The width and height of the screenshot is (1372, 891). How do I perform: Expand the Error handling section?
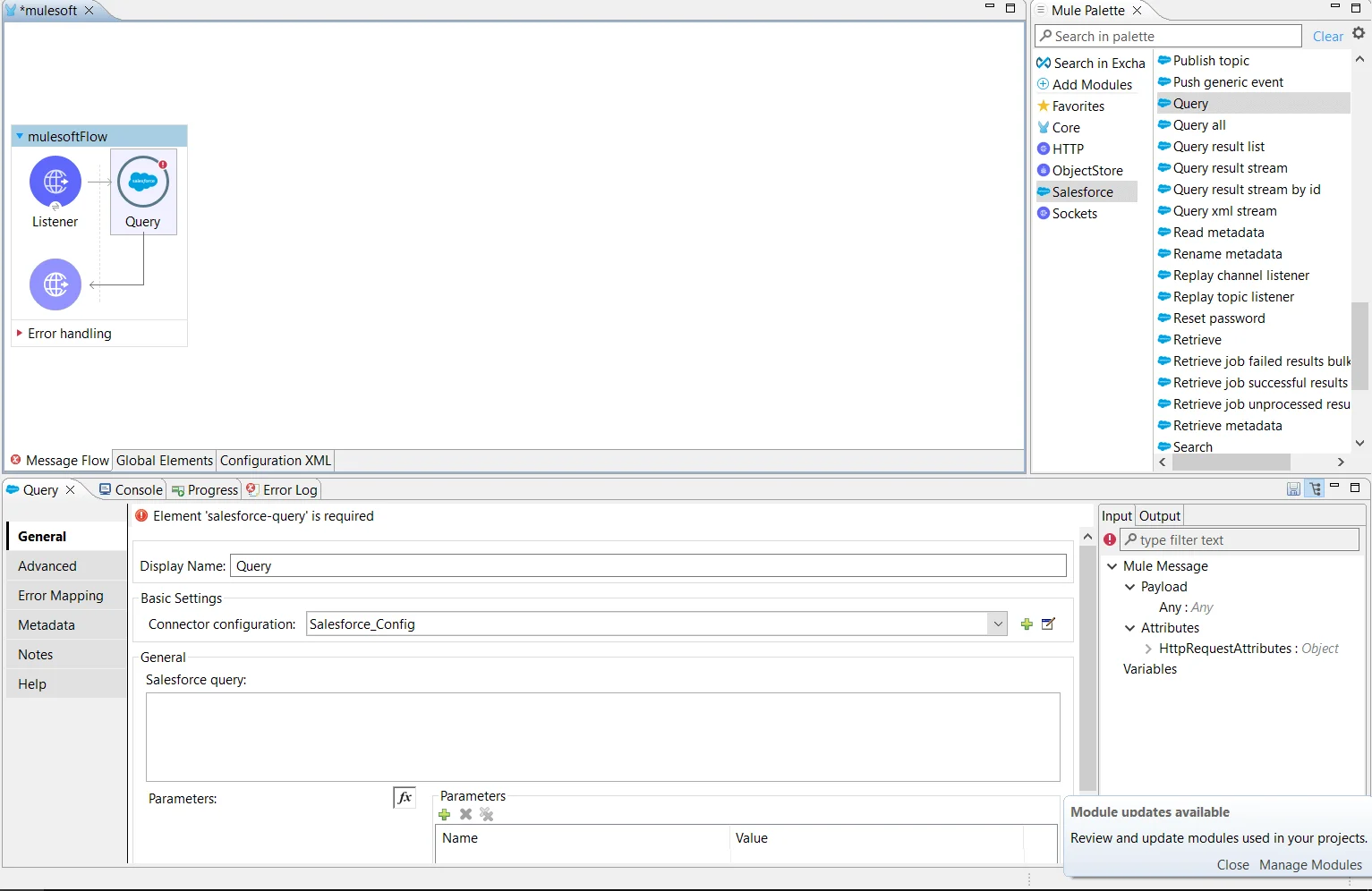coord(19,334)
